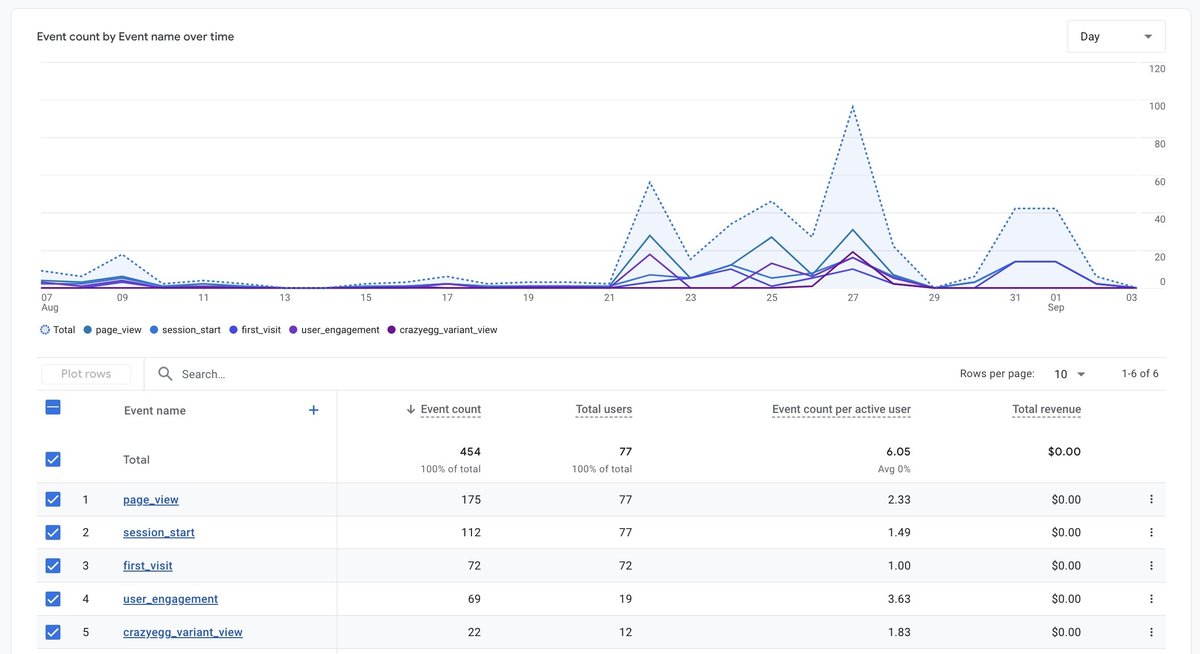This screenshot has height=654, width=1200.
Task: Open the three-dot menu for session_start row
Action: point(1151,532)
